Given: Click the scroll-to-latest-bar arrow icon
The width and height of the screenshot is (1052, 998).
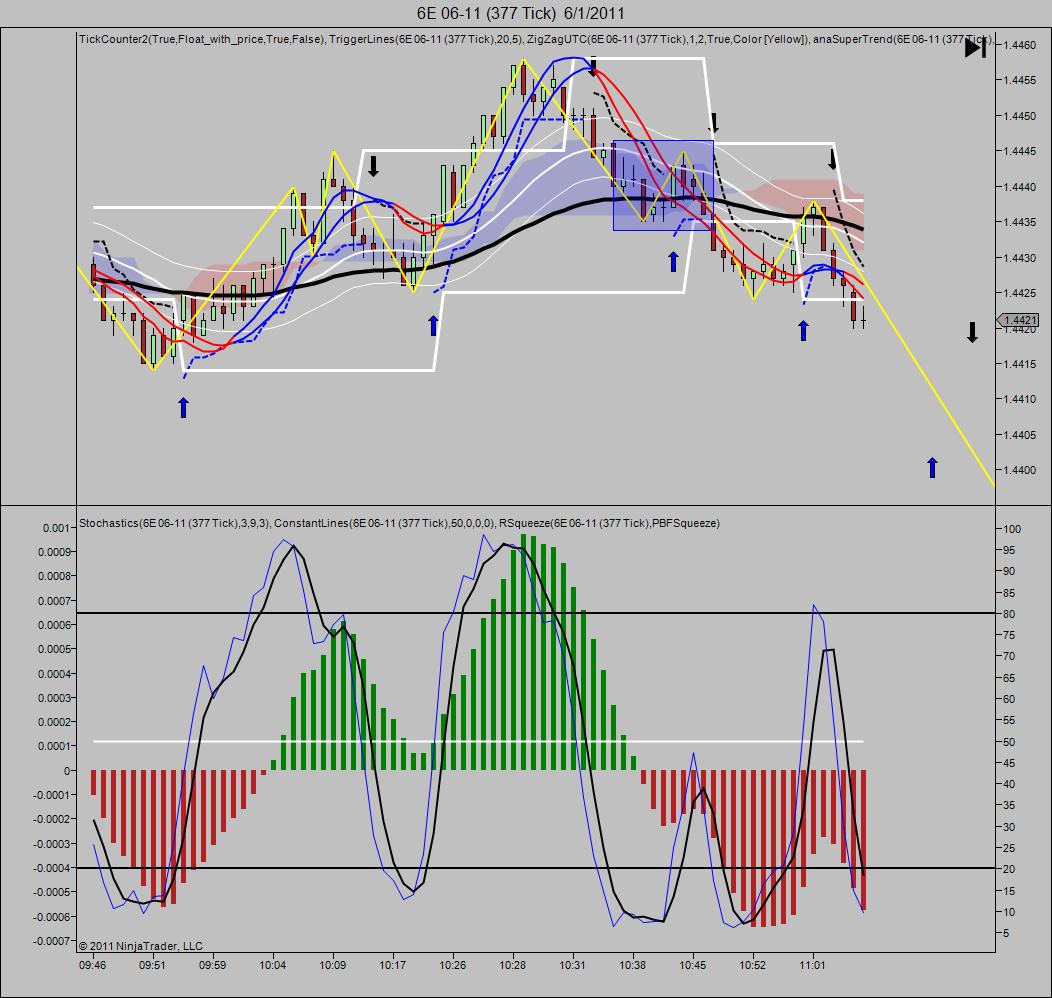Looking at the screenshot, I should pos(976,48).
